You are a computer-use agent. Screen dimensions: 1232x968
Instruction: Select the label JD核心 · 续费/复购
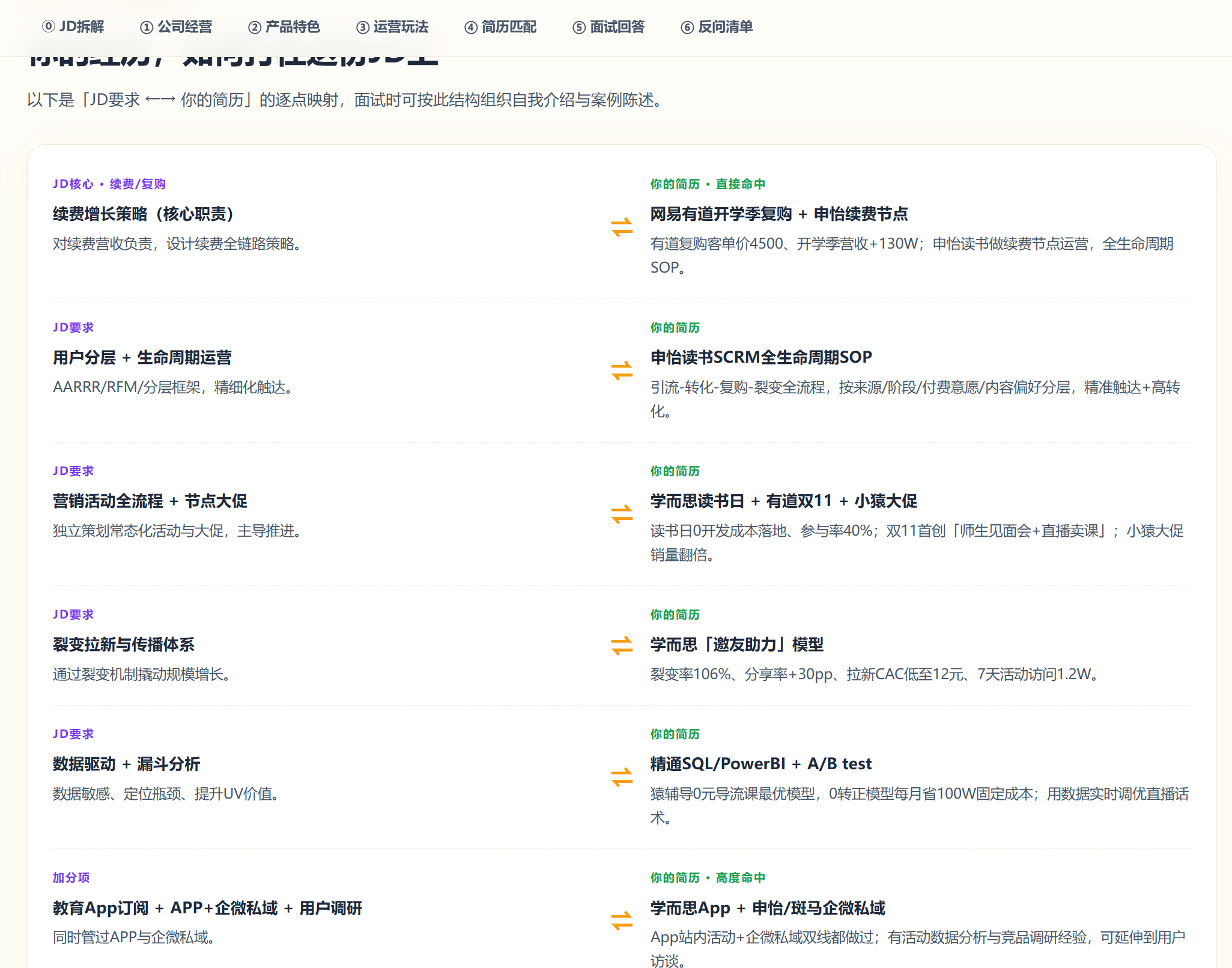[109, 184]
